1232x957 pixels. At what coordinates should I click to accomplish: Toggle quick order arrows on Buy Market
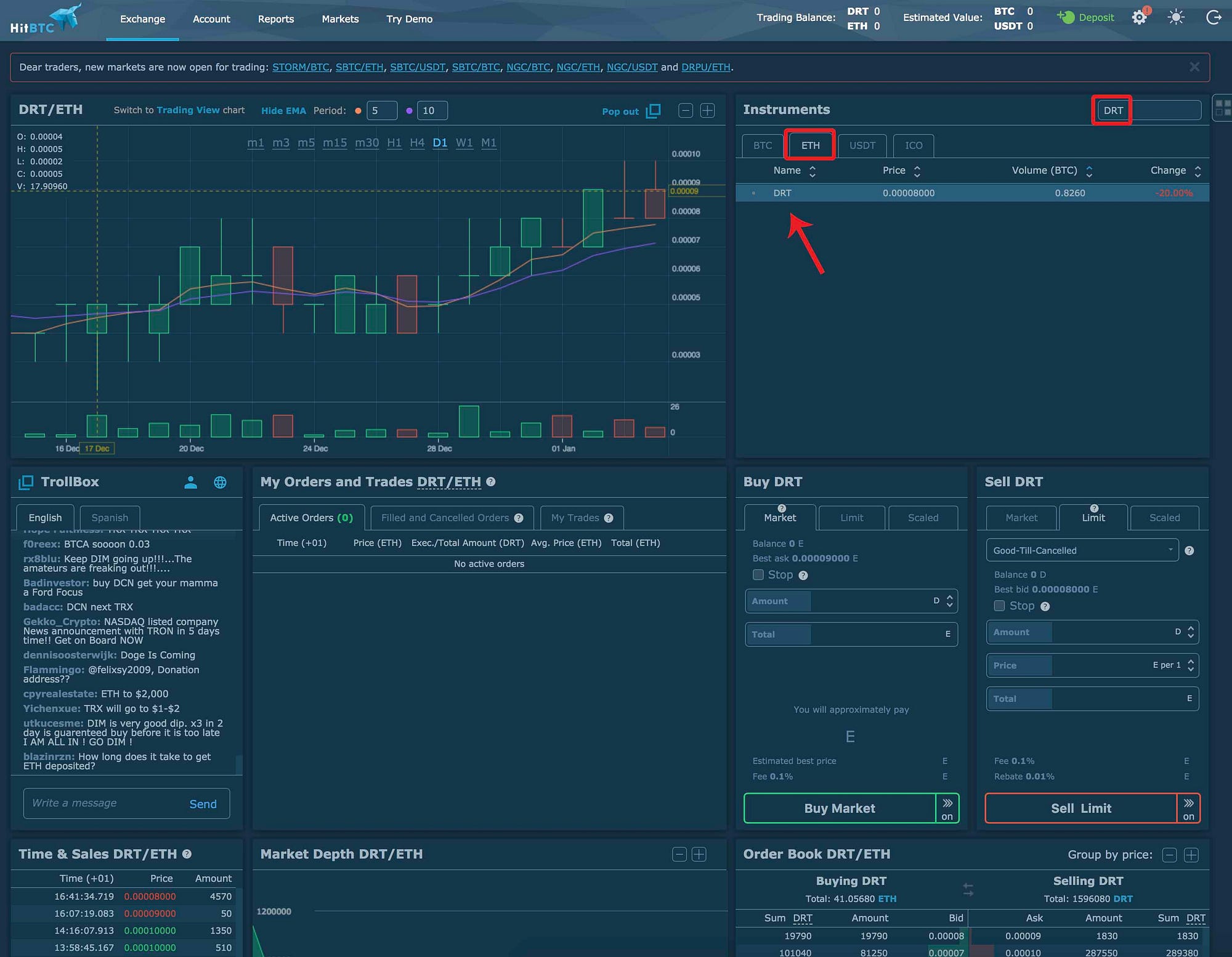947,808
